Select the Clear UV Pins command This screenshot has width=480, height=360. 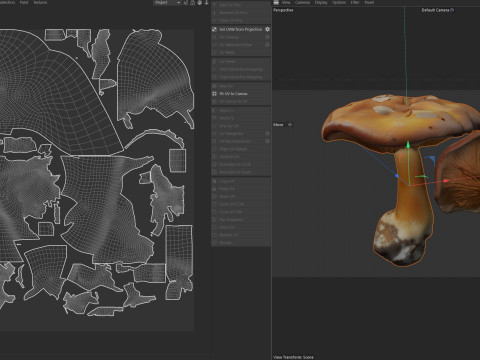(x=241, y=20)
